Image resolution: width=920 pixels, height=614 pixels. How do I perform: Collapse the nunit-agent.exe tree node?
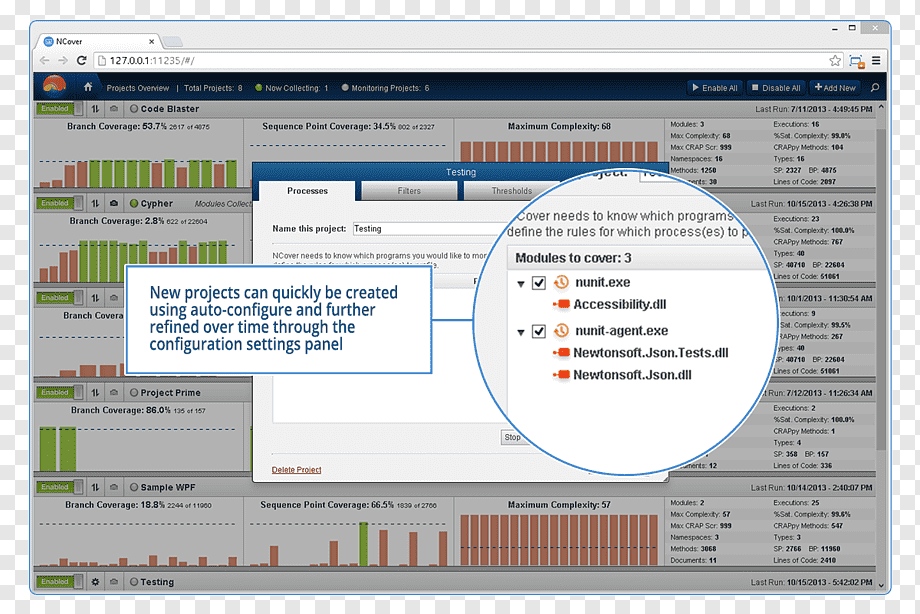(520, 333)
